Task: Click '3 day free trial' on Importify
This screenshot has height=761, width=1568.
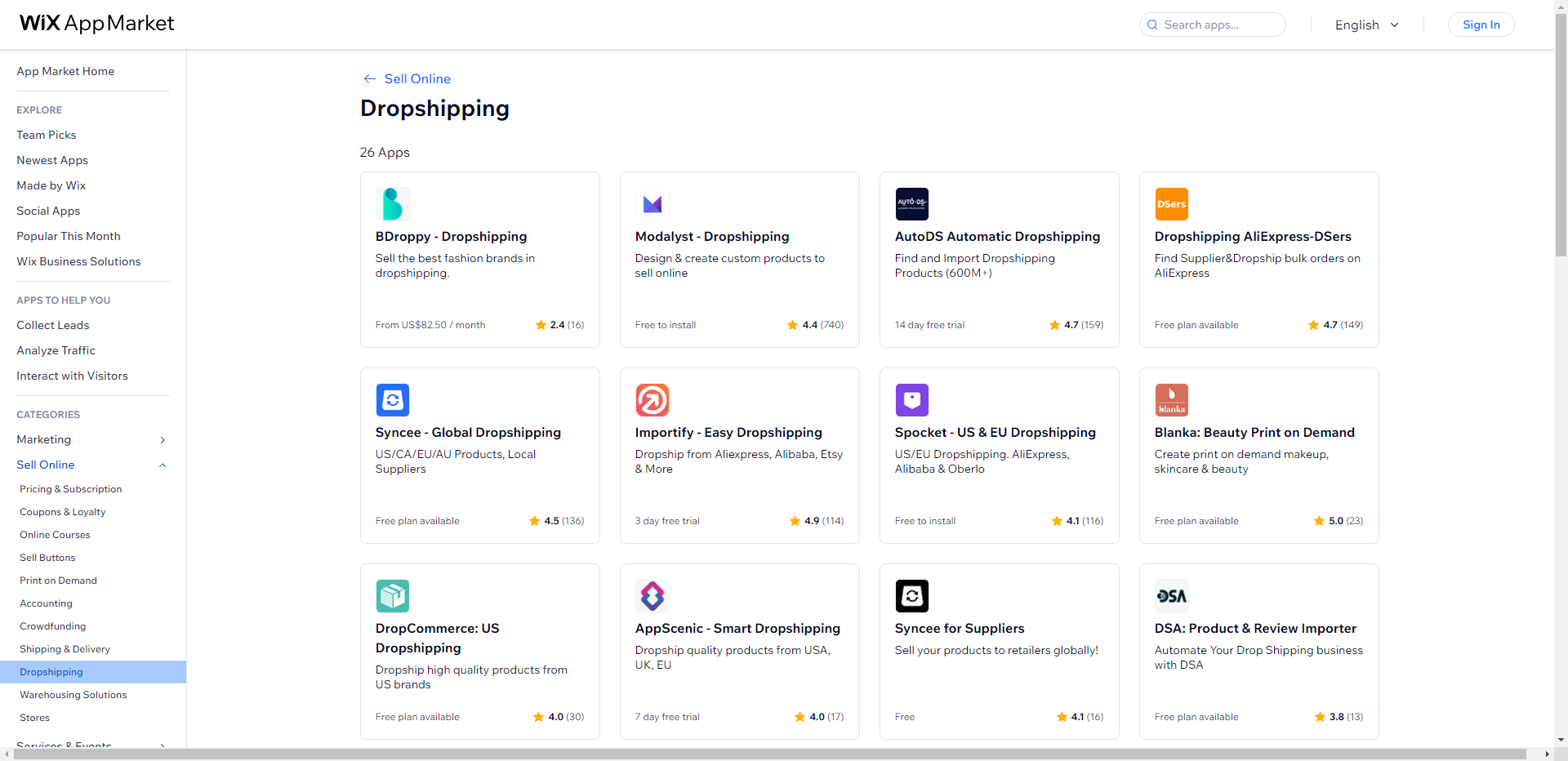Action: (x=667, y=521)
